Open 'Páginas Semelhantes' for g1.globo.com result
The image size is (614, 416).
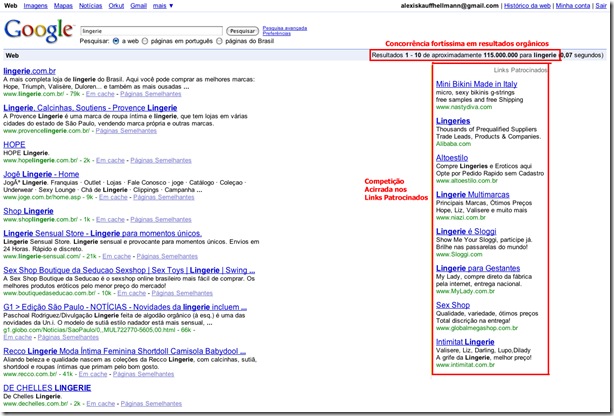click(x=68, y=337)
